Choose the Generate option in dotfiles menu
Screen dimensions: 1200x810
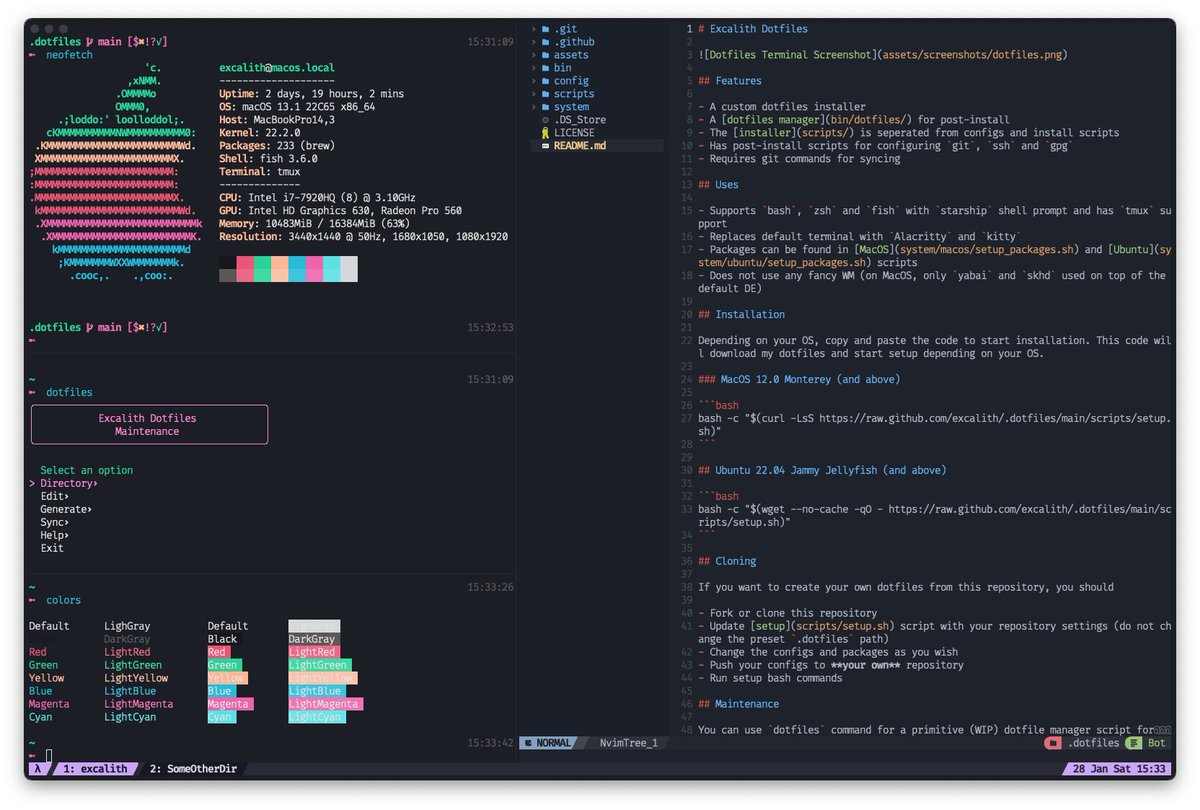(66, 509)
